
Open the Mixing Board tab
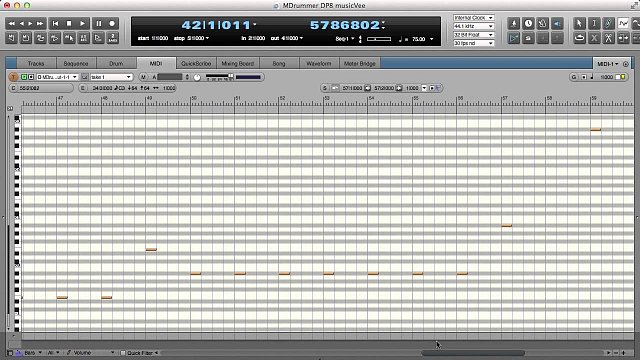tap(238, 63)
